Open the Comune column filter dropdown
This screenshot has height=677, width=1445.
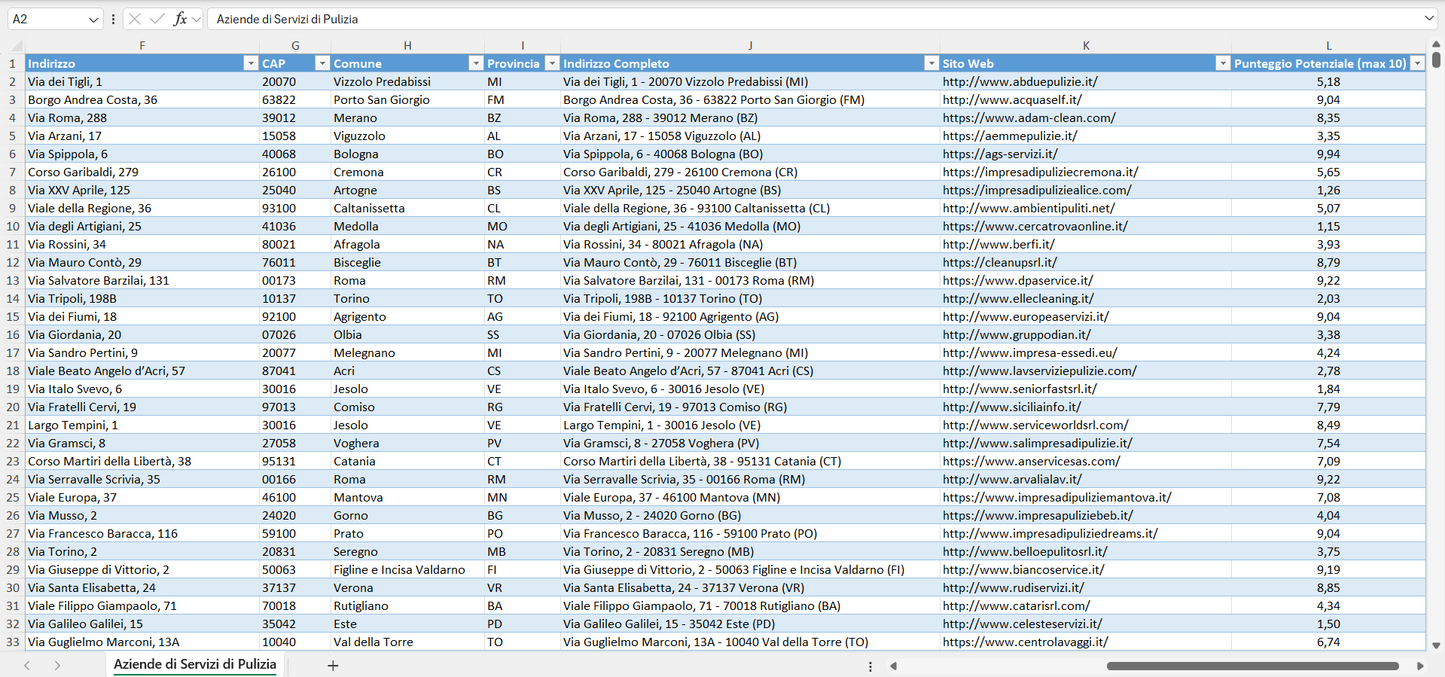point(476,64)
